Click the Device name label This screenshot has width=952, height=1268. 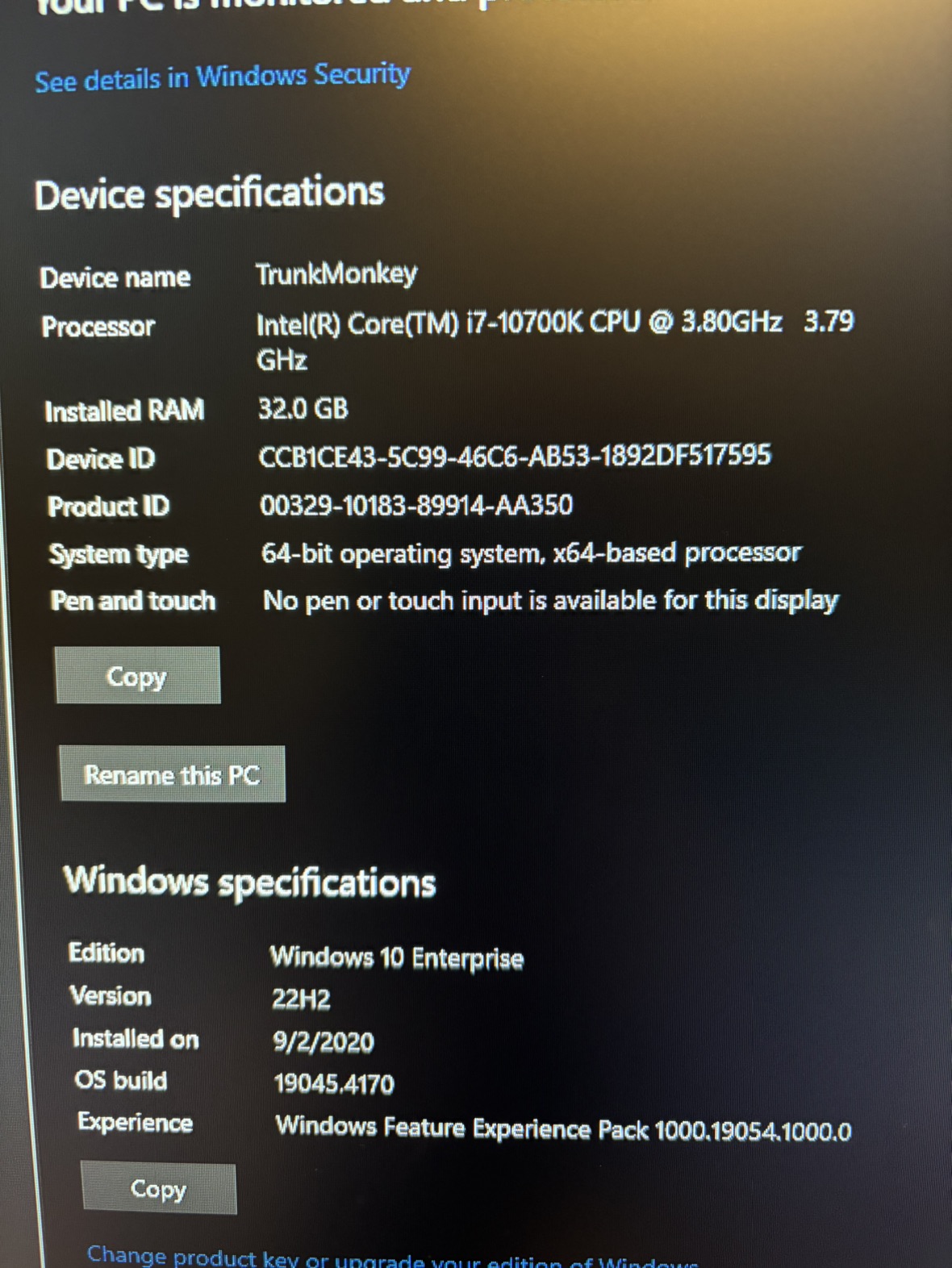(115, 277)
